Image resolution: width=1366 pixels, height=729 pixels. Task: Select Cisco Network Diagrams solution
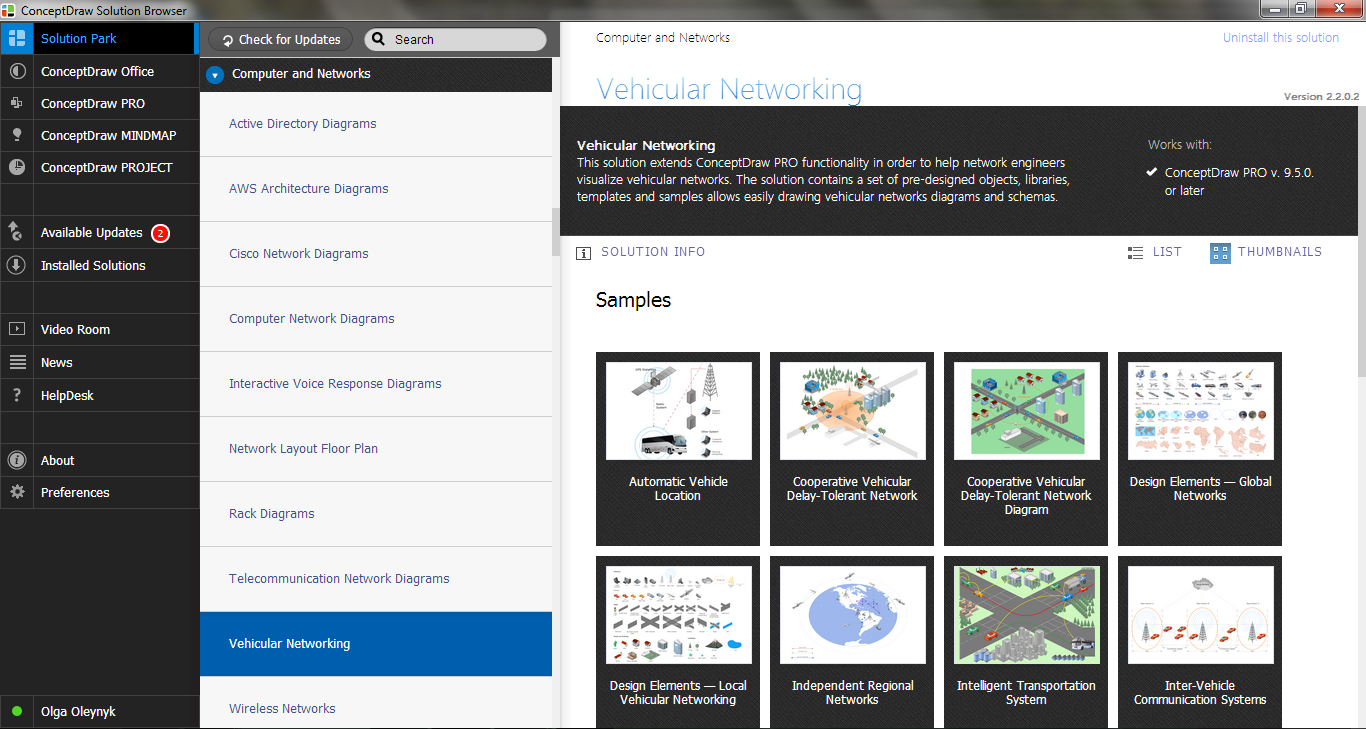point(376,254)
